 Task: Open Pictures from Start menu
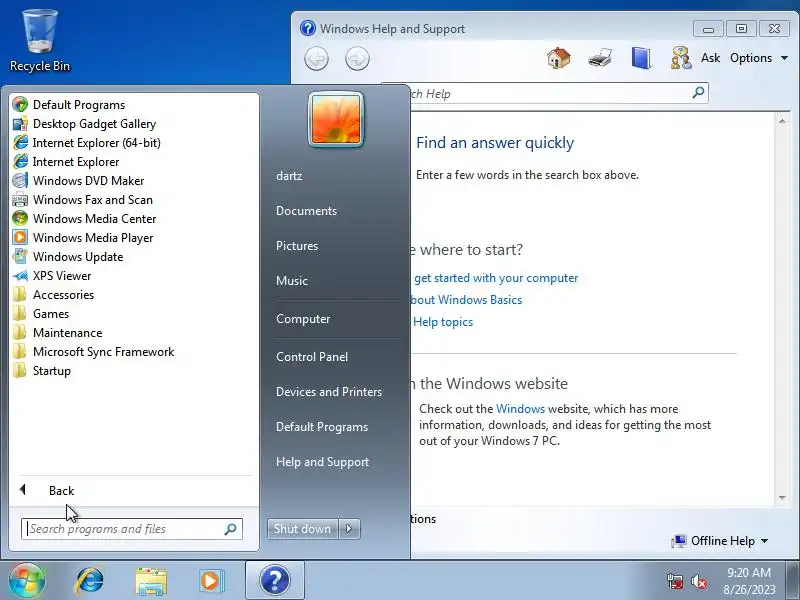297,246
